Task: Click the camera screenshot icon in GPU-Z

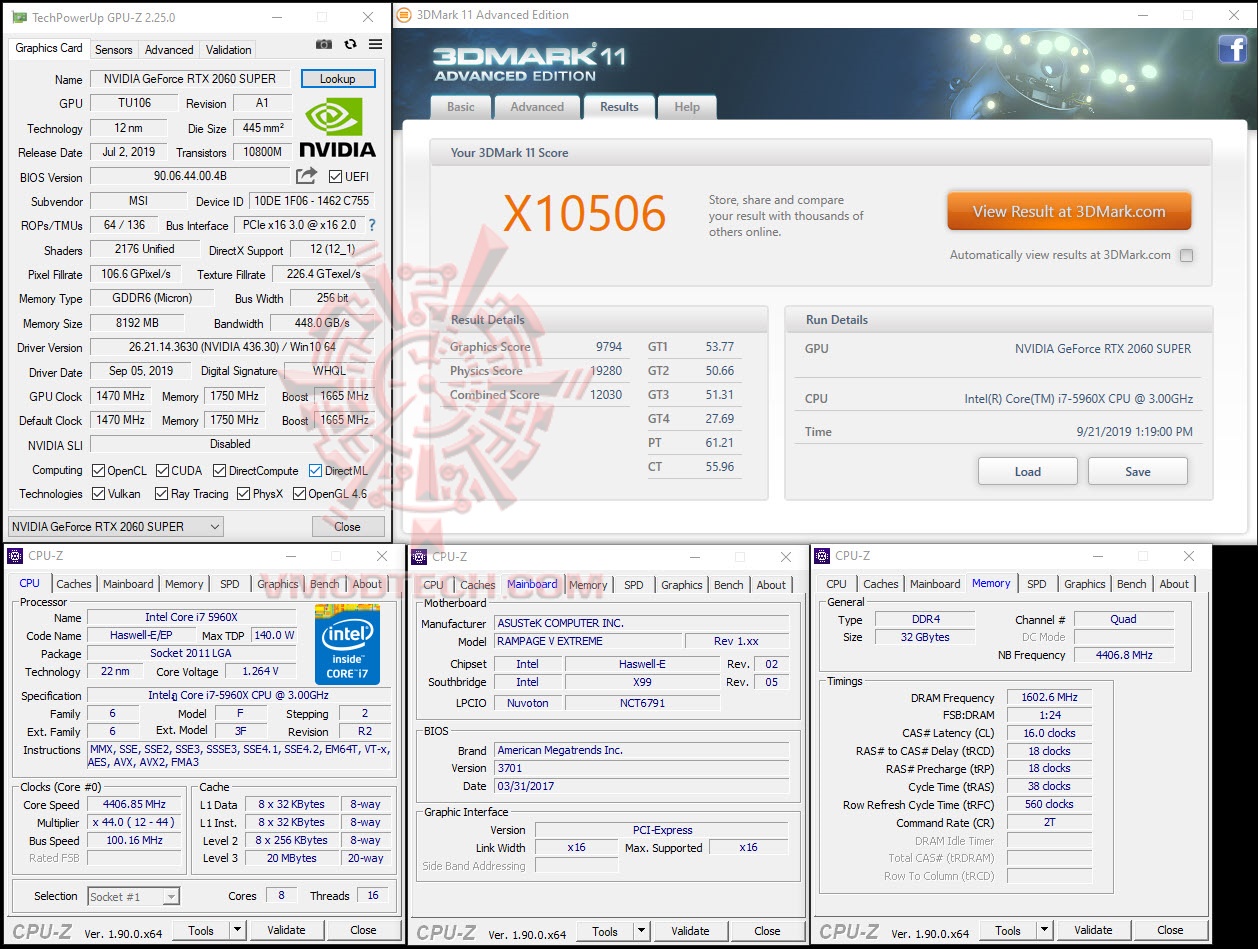Action: [323, 44]
